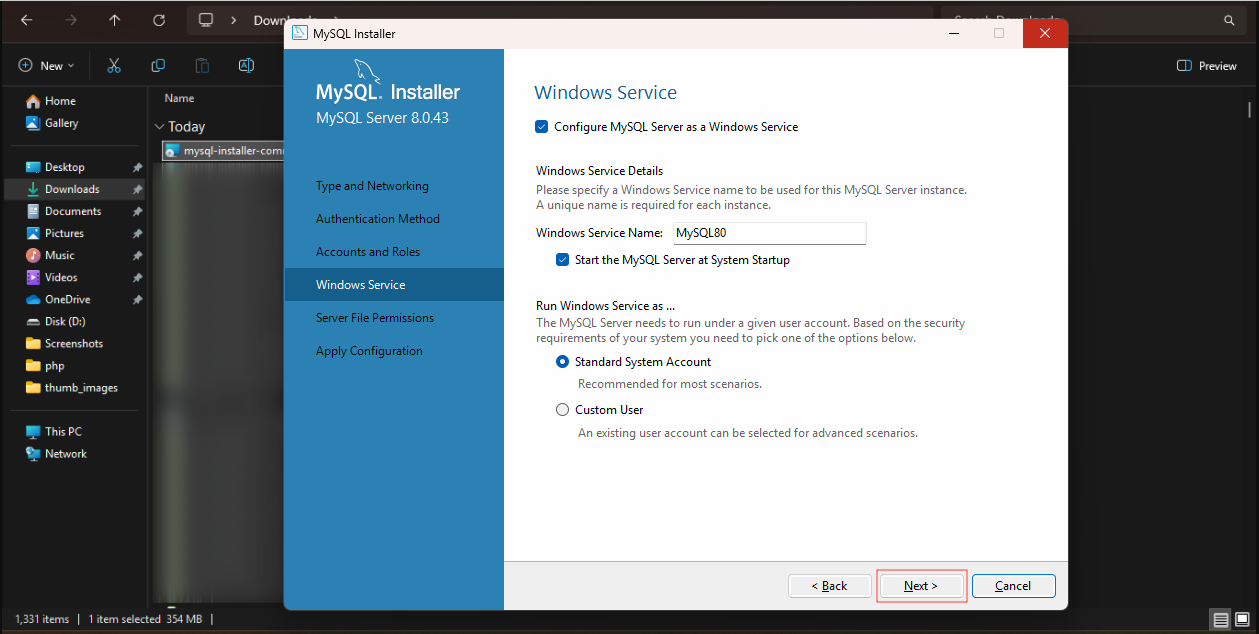The height and width of the screenshot is (634, 1259).
Task: Unpin Music using its pin icon
Action: [x=137, y=255]
